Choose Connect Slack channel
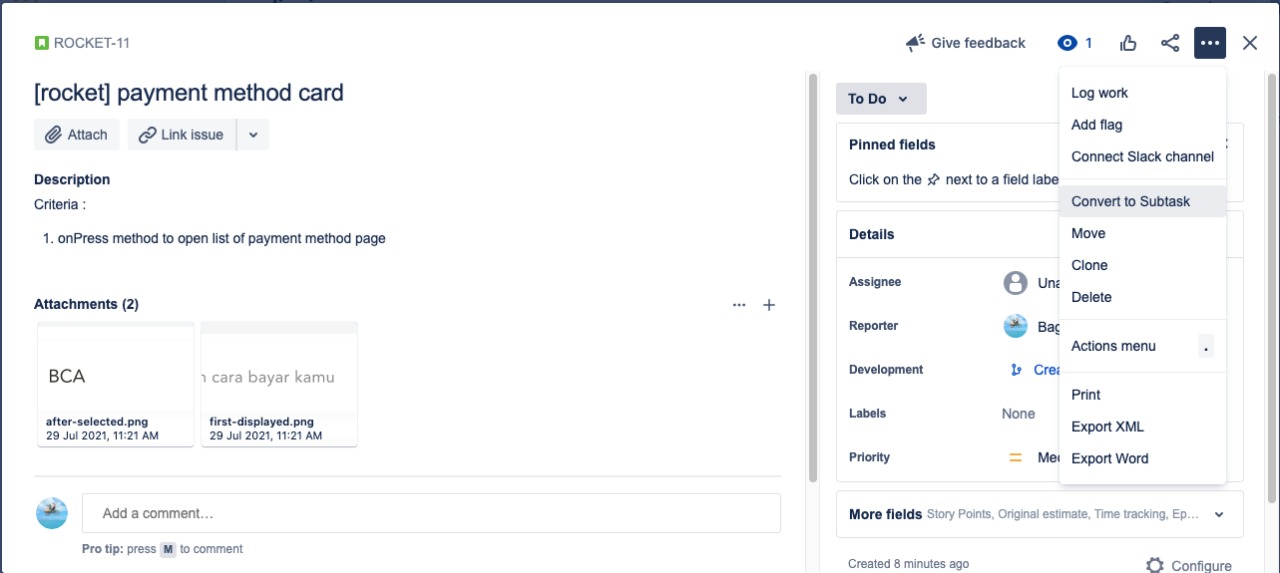 [1142, 157]
